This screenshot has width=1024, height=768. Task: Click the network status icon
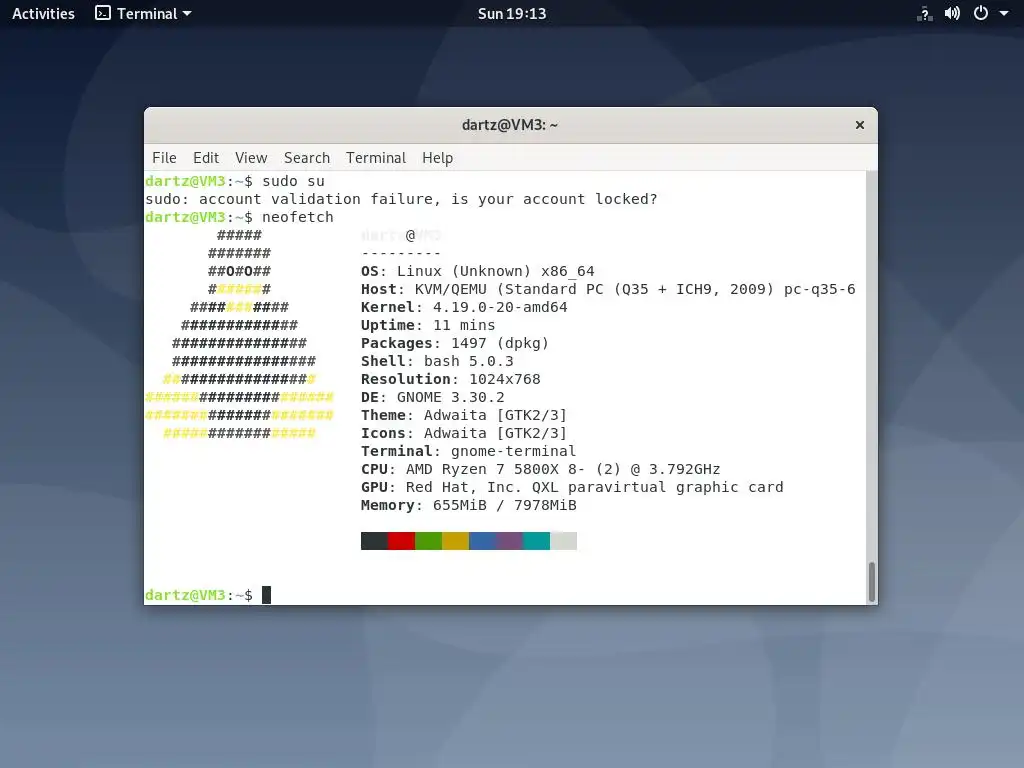click(x=924, y=14)
